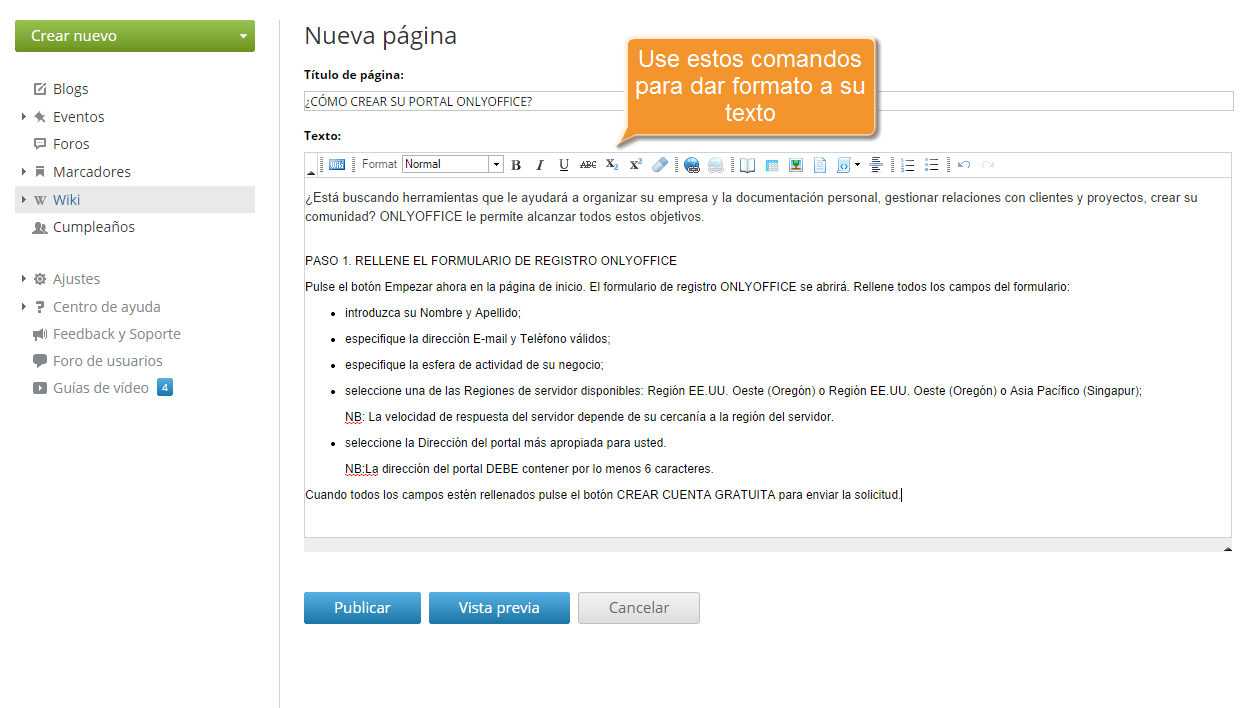Viewport: 1240px width, 708px height.
Task: Select Wiki in the sidebar
Action: 135,200
